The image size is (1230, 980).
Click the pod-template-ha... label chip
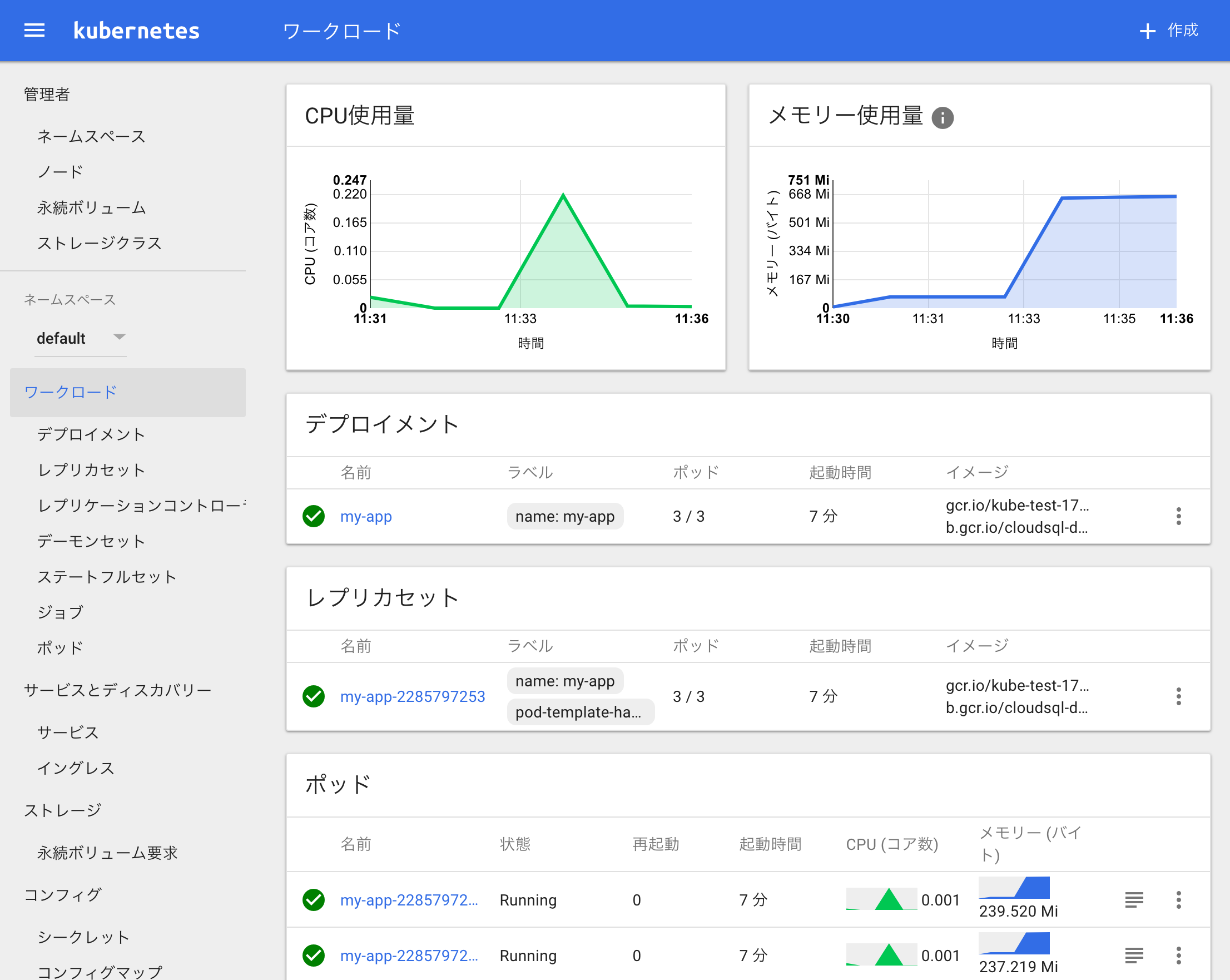pyautogui.click(x=580, y=712)
